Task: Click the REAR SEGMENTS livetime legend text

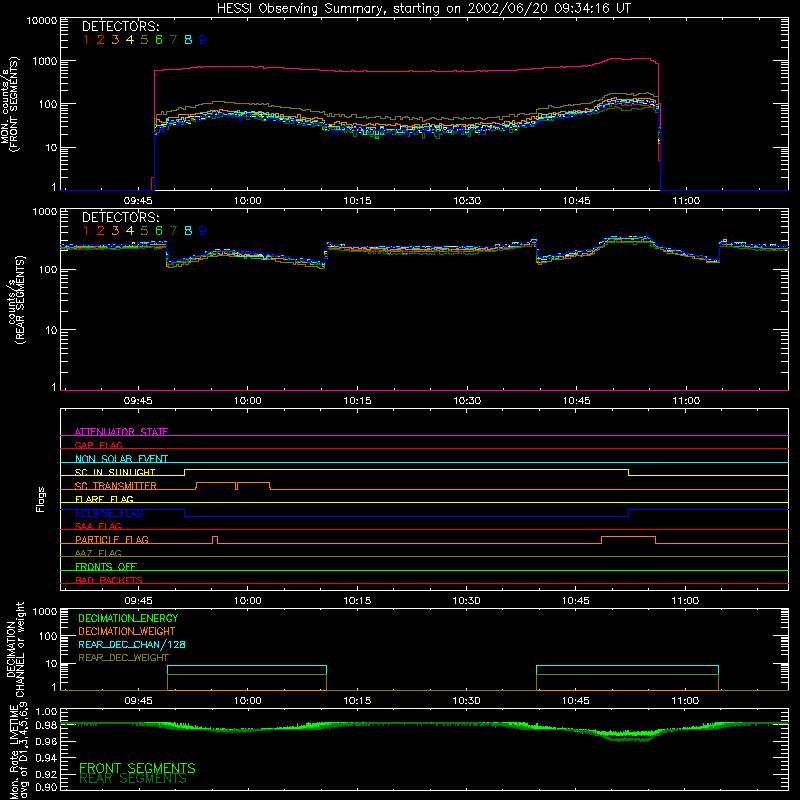Action: tap(133, 779)
